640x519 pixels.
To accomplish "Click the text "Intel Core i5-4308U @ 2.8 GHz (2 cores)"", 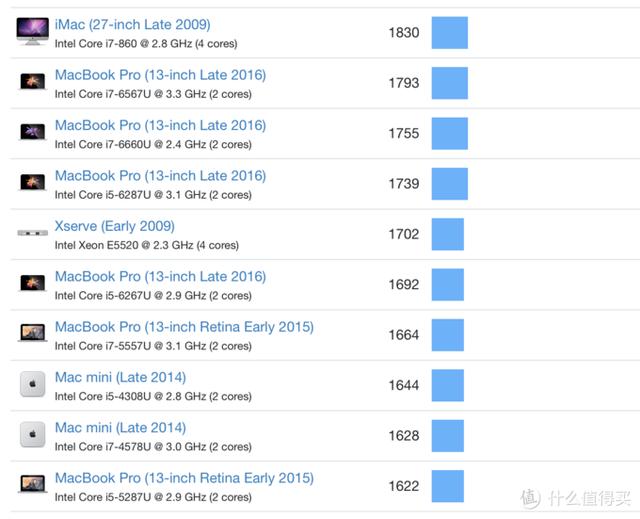I will [153, 397].
